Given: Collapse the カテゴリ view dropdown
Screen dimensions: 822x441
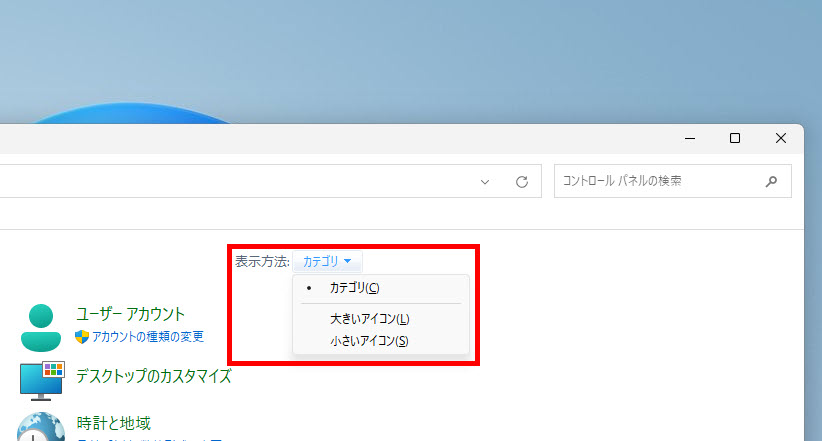Looking at the screenshot, I should point(327,261).
